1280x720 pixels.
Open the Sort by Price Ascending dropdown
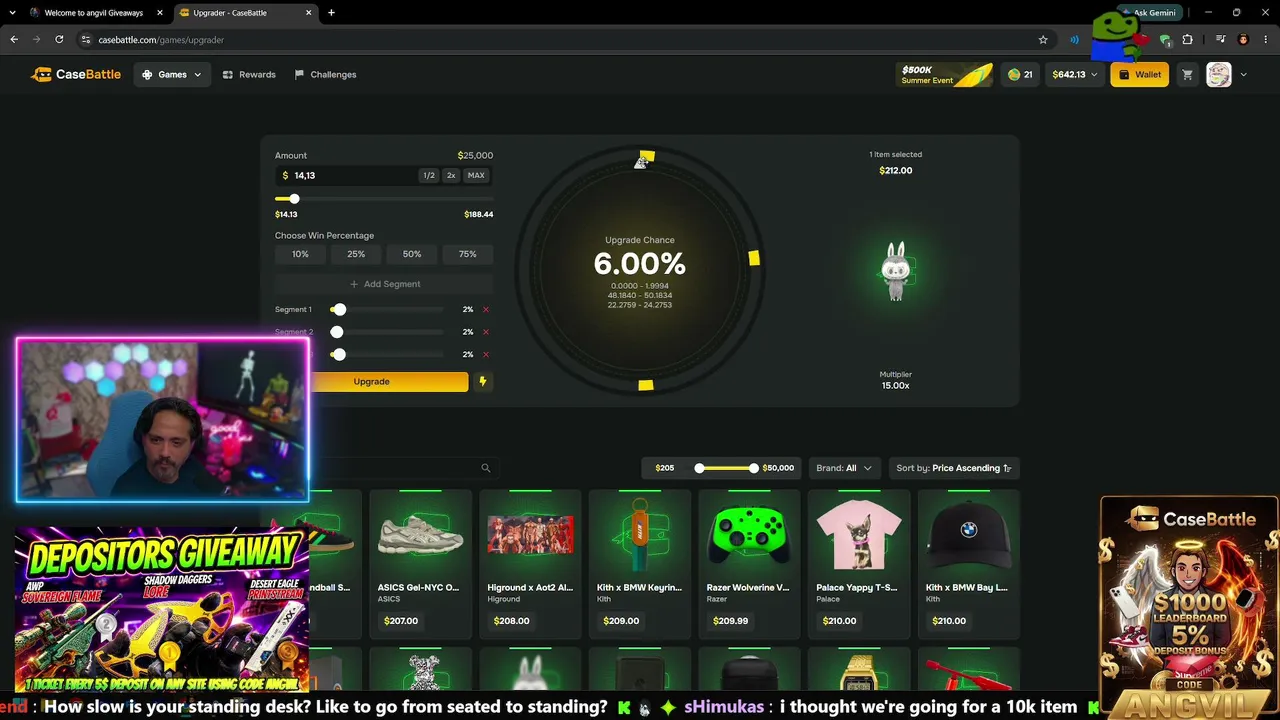coord(954,468)
